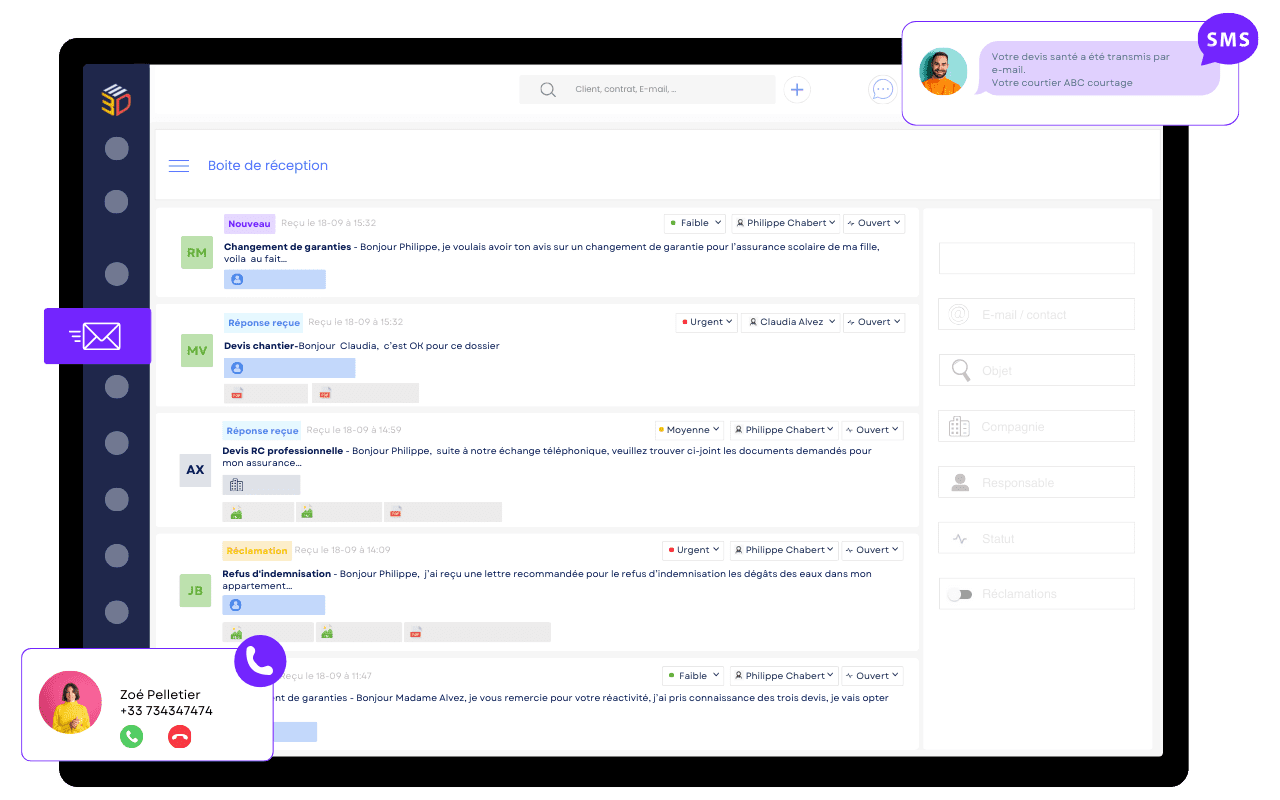Open the Ouvert dropdown on Devis RC professionnelle
The height and width of the screenshot is (800, 1280).
point(872,430)
